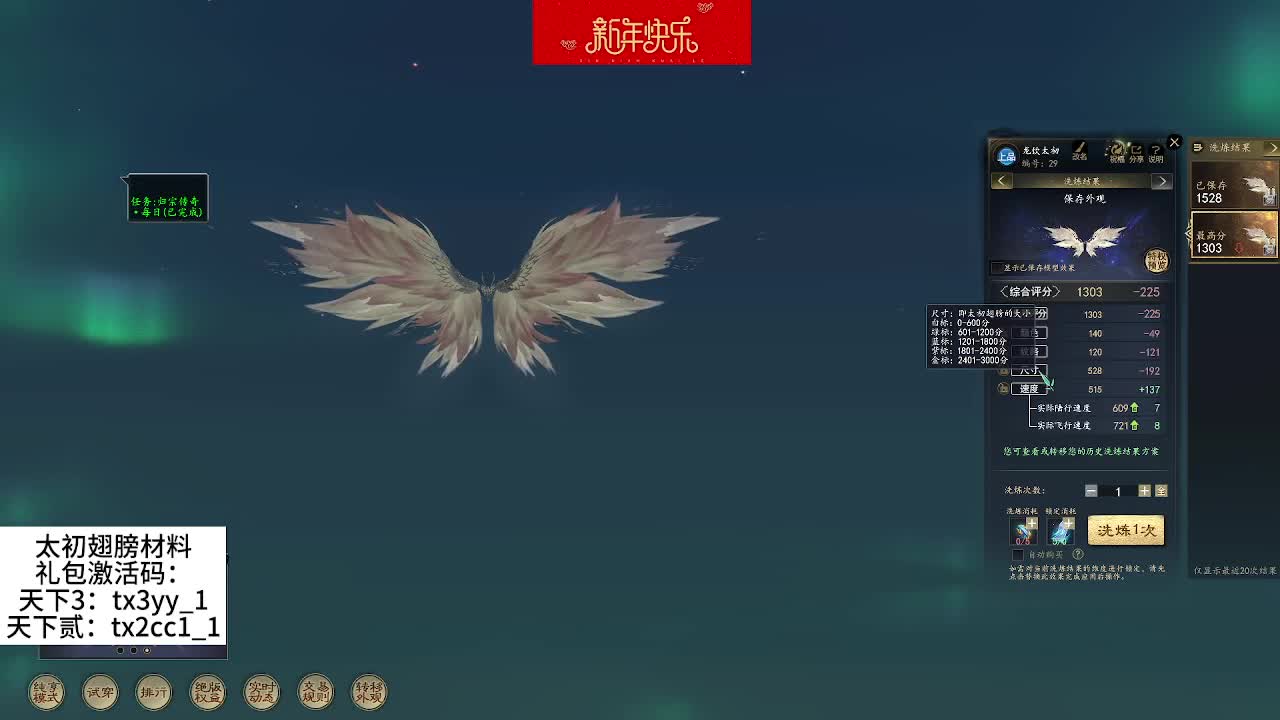Screen dimensions: 1280x720
Task: Close the wing refinement panel
Action: point(1175,142)
